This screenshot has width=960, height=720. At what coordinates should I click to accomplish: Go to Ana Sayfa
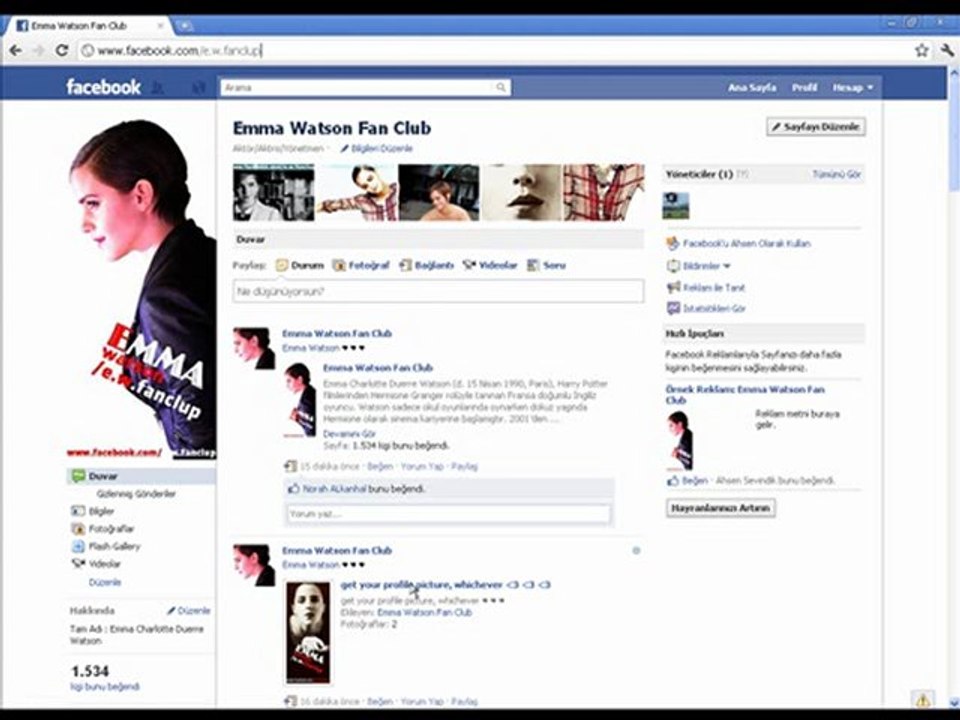pyautogui.click(x=752, y=88)
